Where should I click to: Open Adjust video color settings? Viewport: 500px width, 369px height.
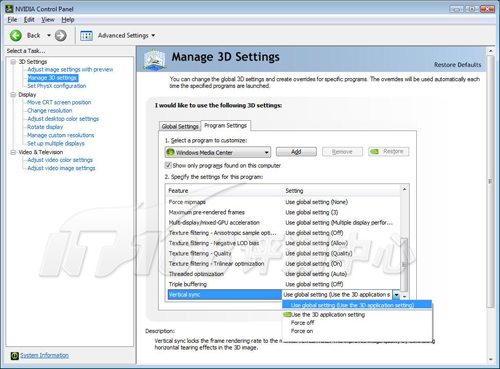coord(60,160)
